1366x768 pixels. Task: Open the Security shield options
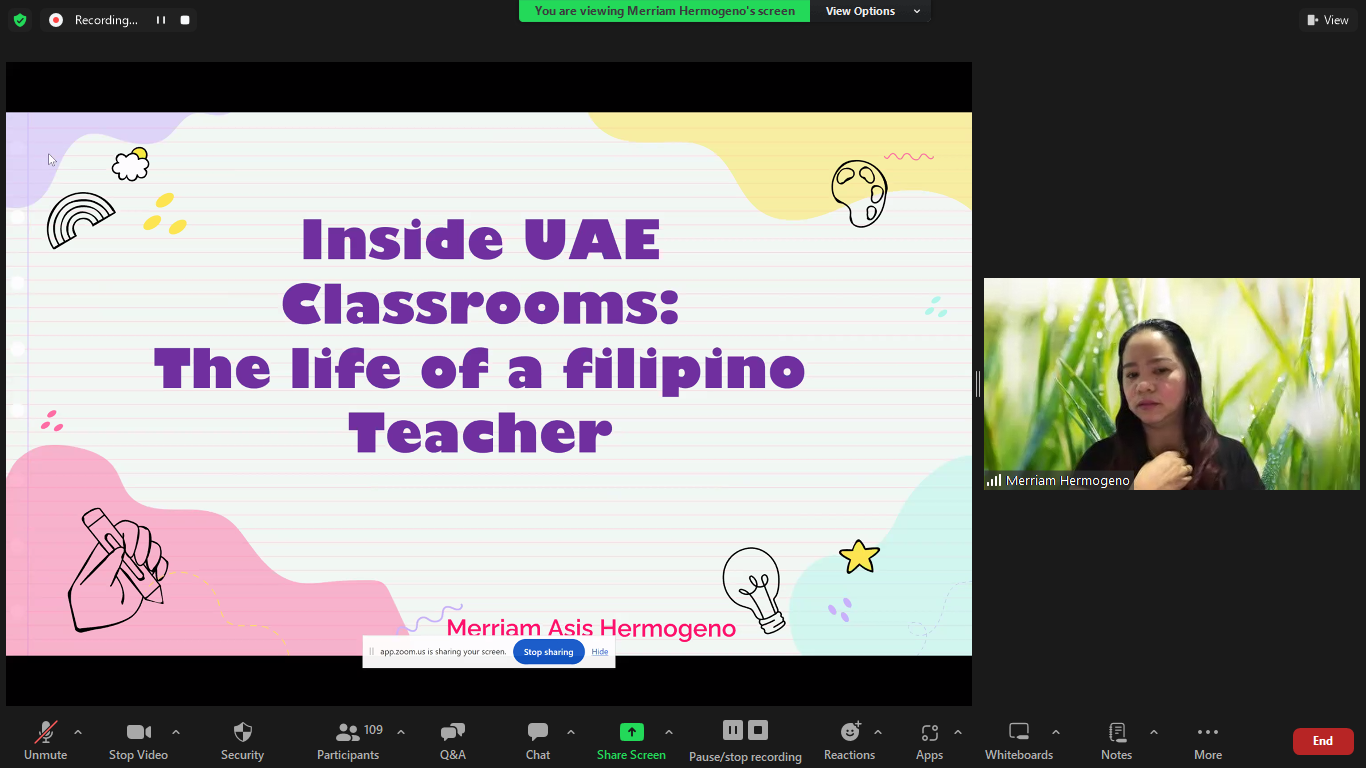(x=242, y=740)
